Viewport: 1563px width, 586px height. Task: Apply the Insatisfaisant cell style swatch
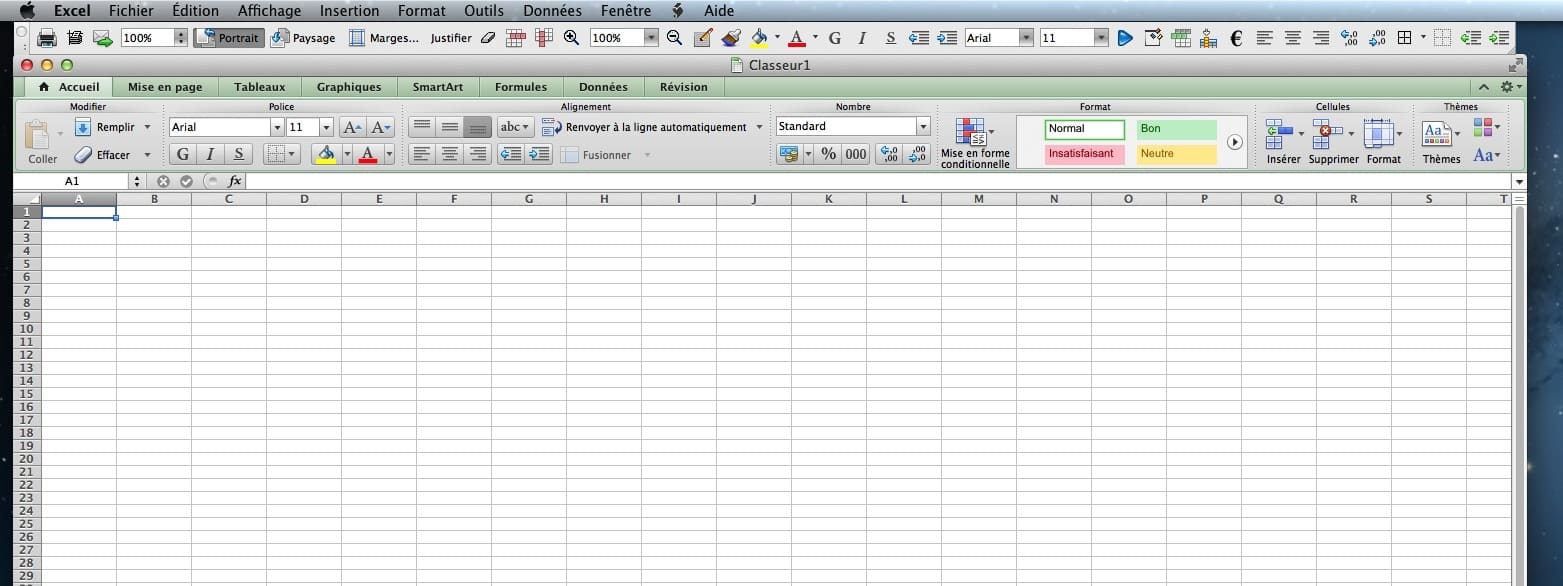(x=1085, y=154)
